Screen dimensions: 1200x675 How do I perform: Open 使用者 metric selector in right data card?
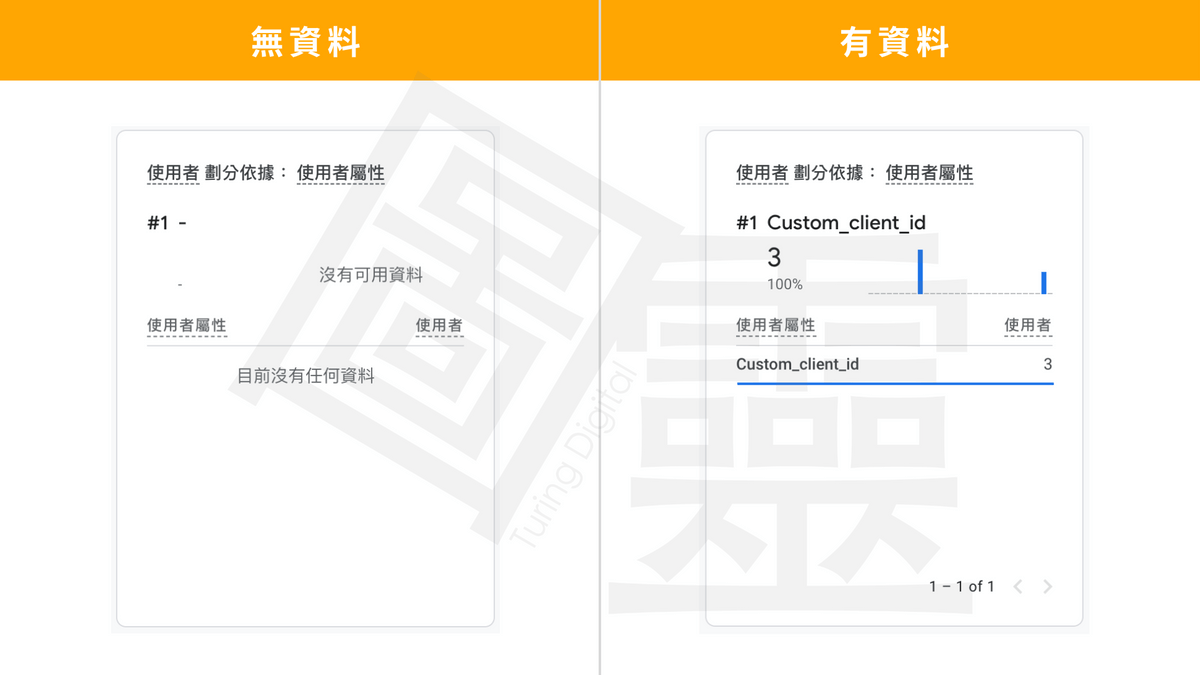[x=762, y=173]
